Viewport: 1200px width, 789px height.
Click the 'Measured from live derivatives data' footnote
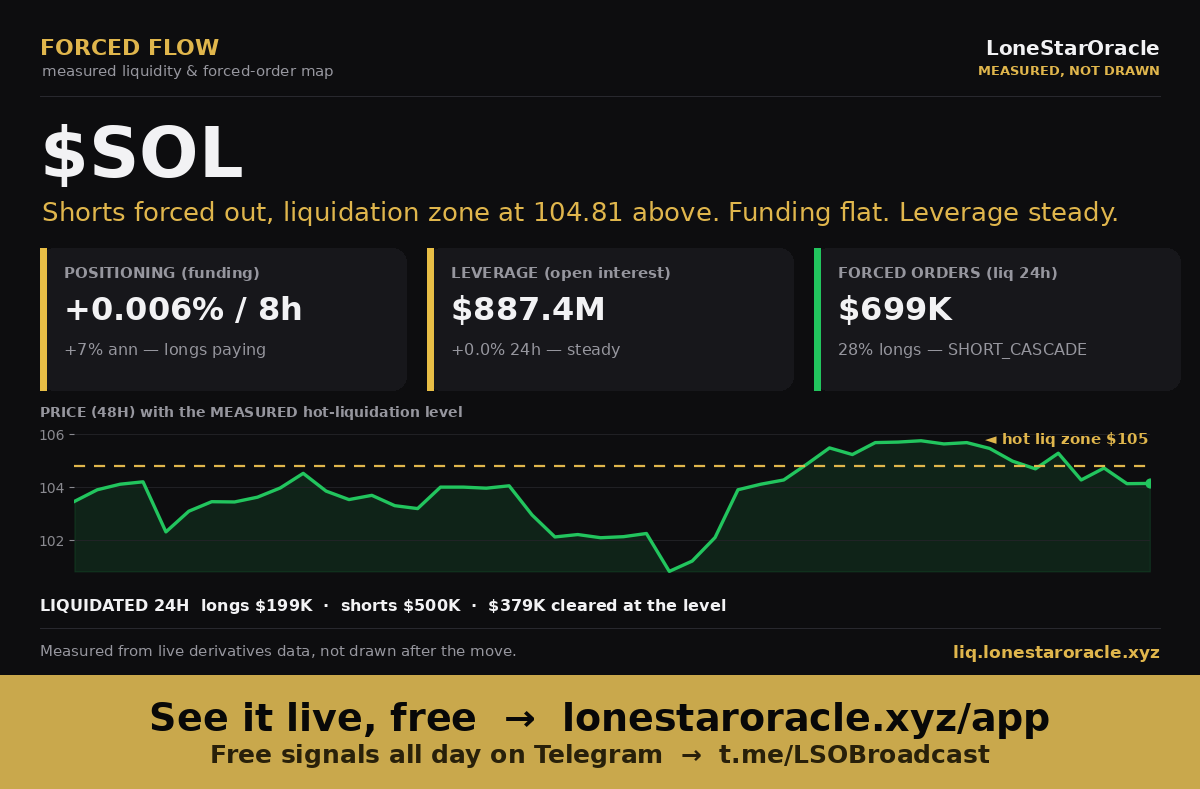point(278,652)
